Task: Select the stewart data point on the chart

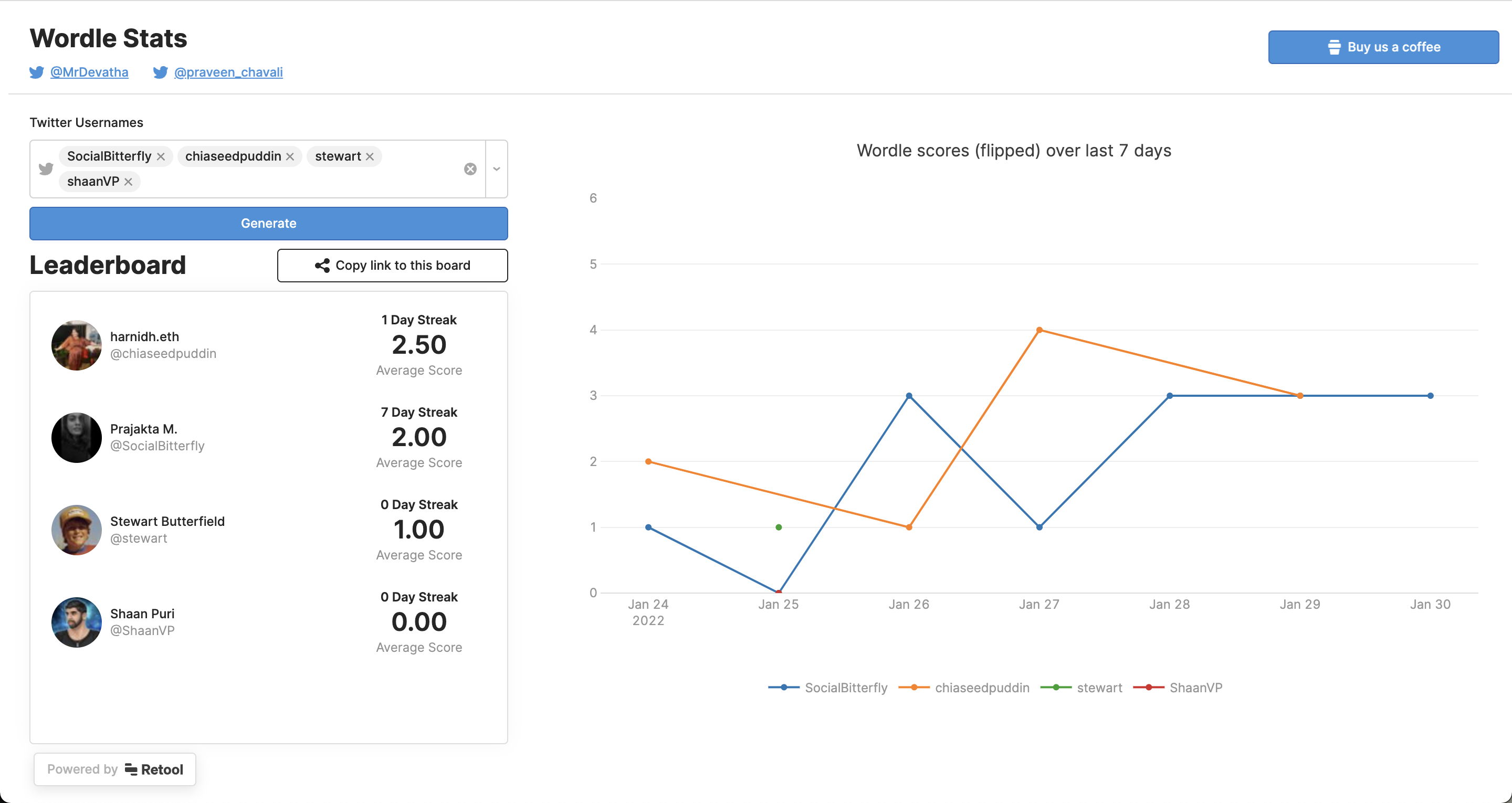Action: point(779,526)
